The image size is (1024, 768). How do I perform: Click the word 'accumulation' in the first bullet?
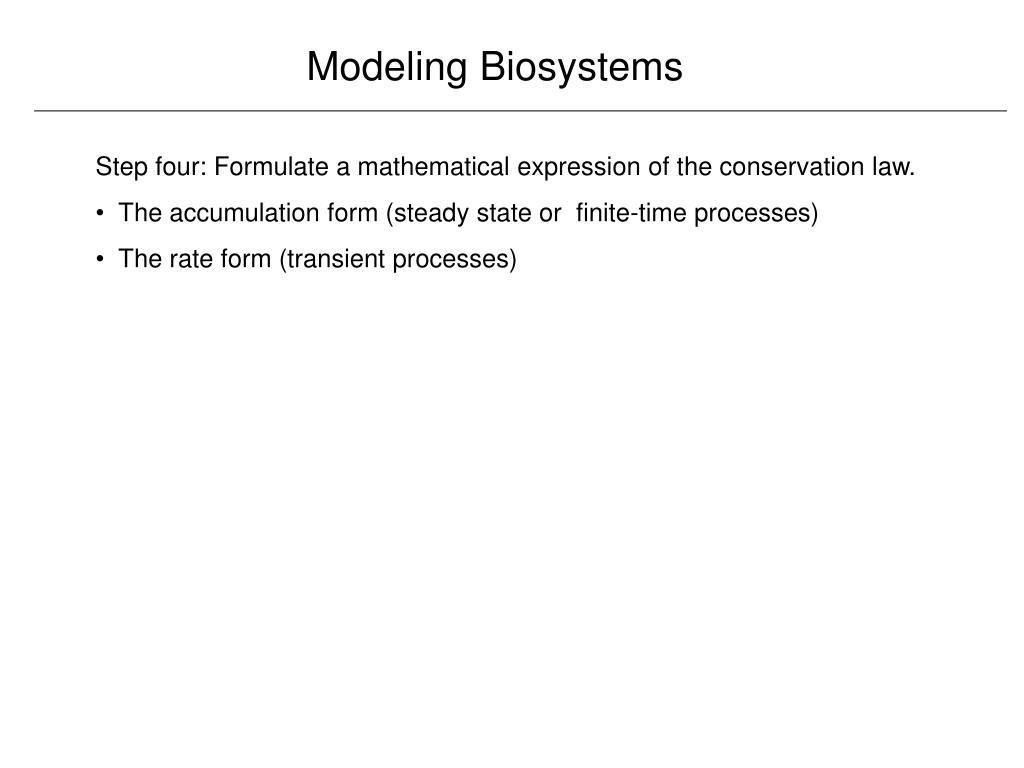pos(244,213)
